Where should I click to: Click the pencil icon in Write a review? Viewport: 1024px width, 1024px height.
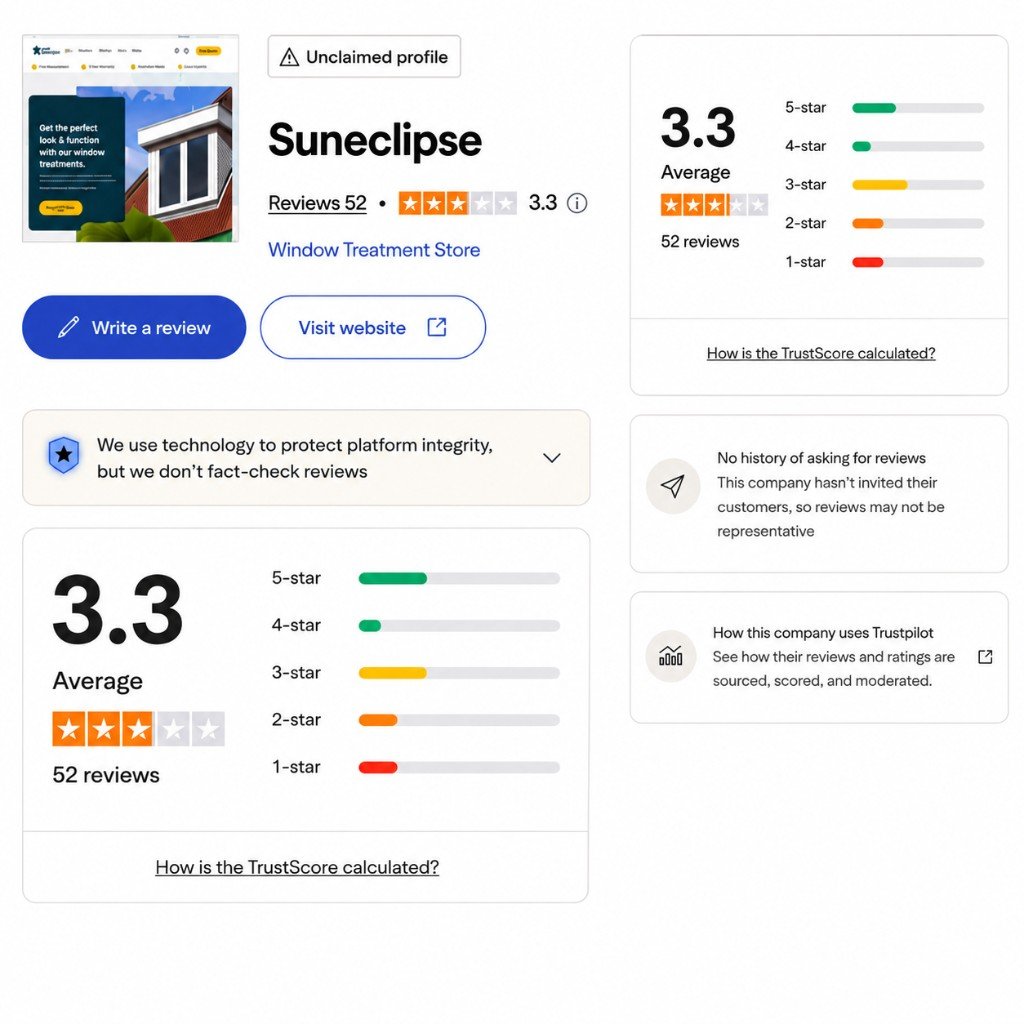[69, 327]
